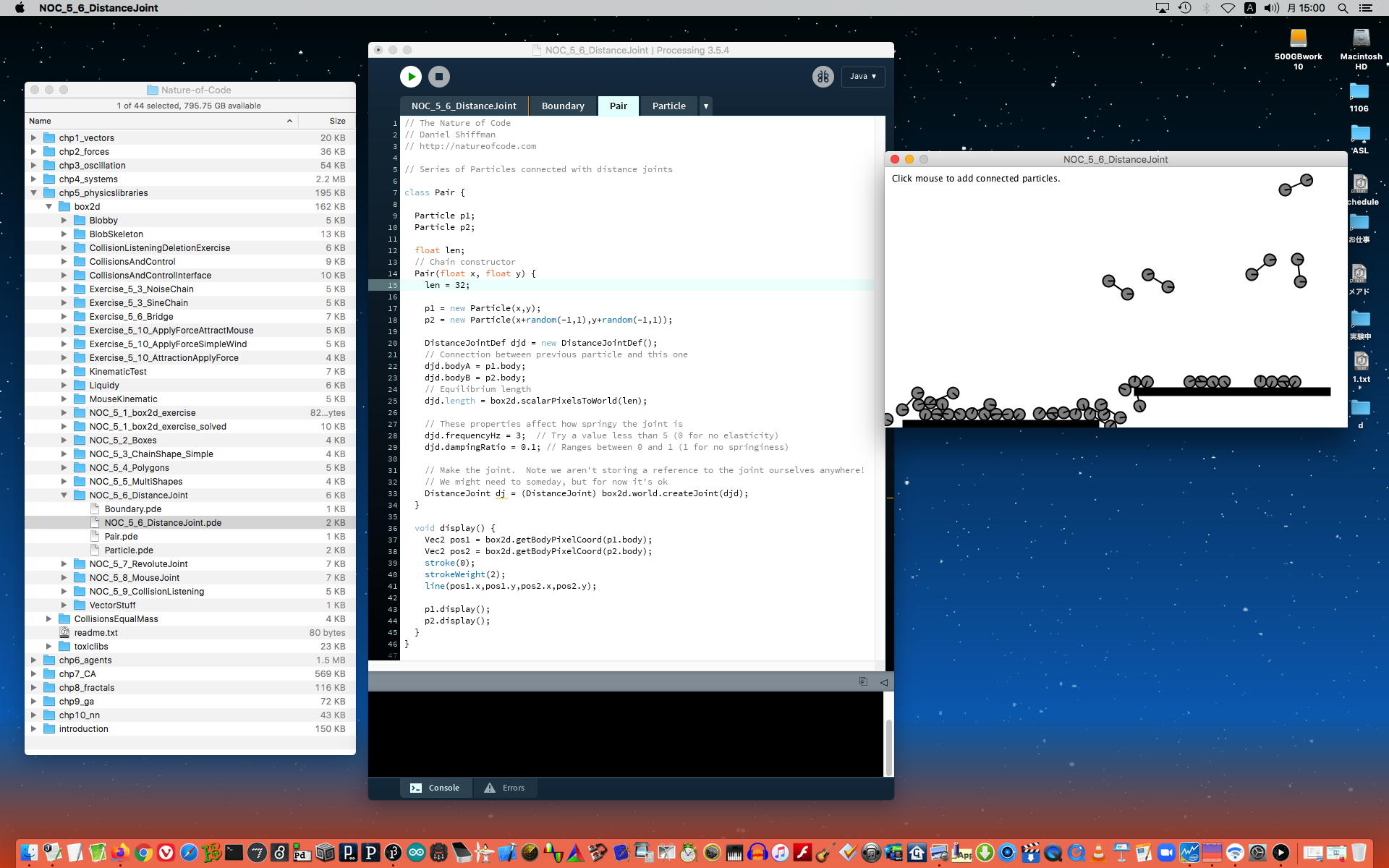Click the collapse console arrow icon
This screenshot has height=868, width=1389.
(x=883, y=682)
